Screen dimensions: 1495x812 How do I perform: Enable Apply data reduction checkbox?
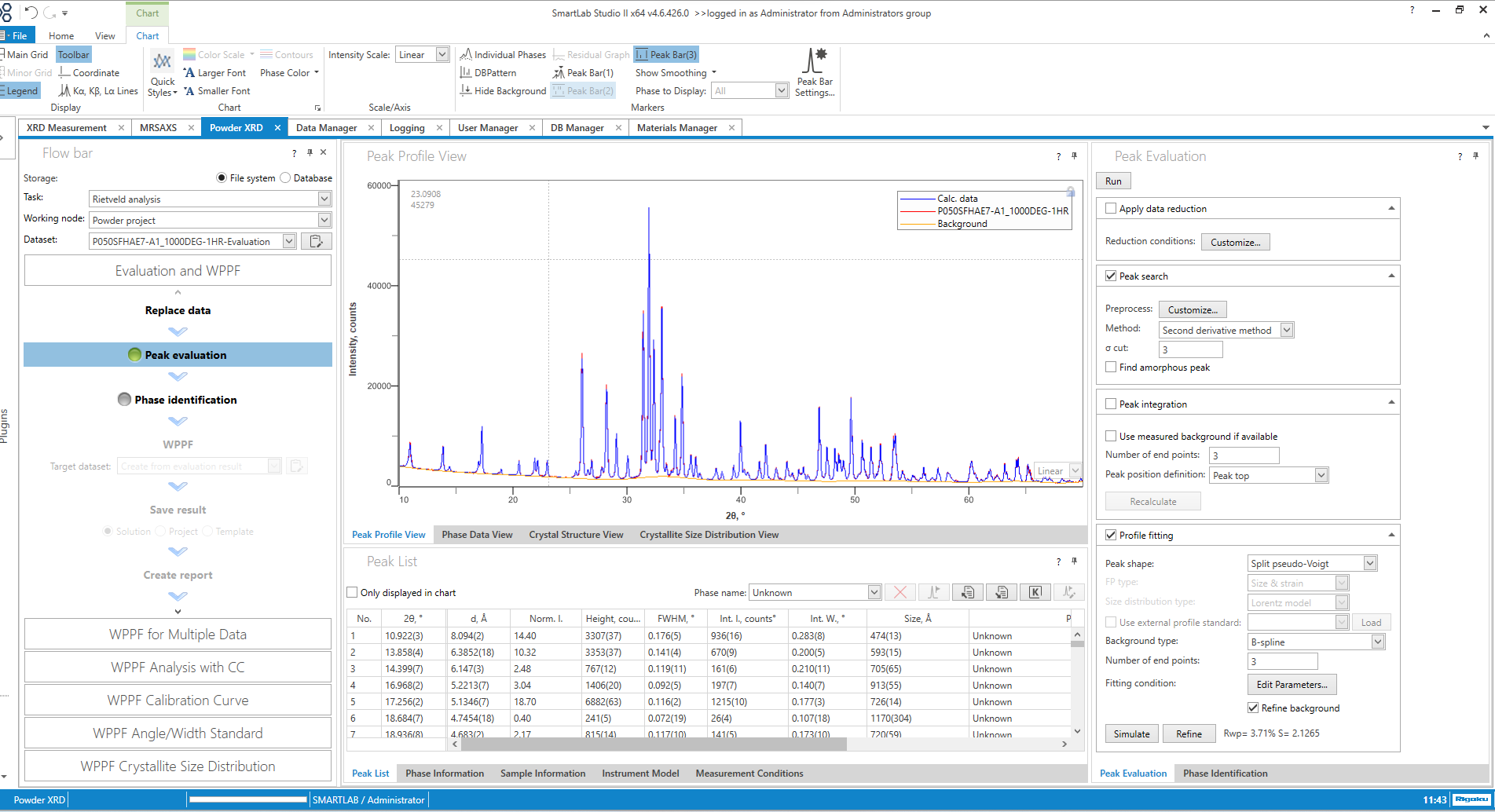tap(1111, 209)
